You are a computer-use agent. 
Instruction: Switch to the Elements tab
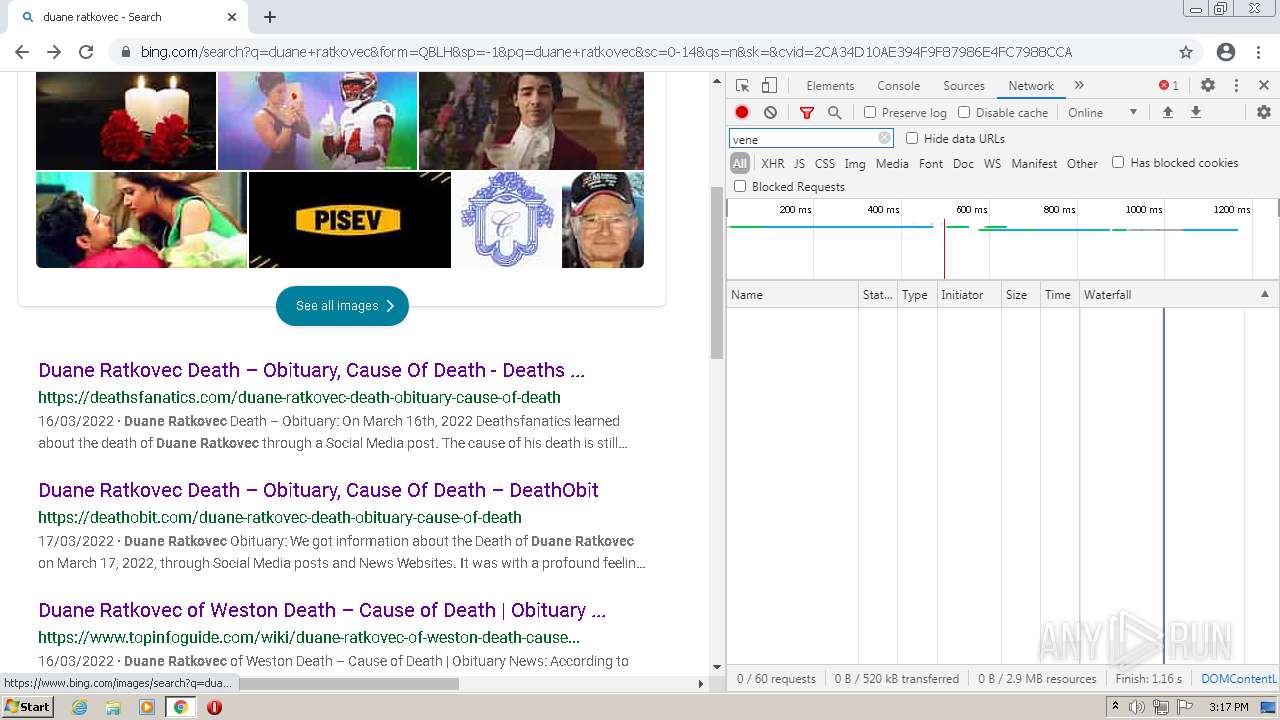click(830, 86)
